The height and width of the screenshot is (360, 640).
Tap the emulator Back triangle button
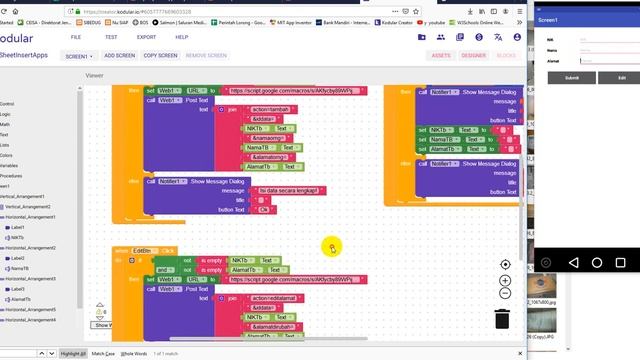tap(573, 262)
